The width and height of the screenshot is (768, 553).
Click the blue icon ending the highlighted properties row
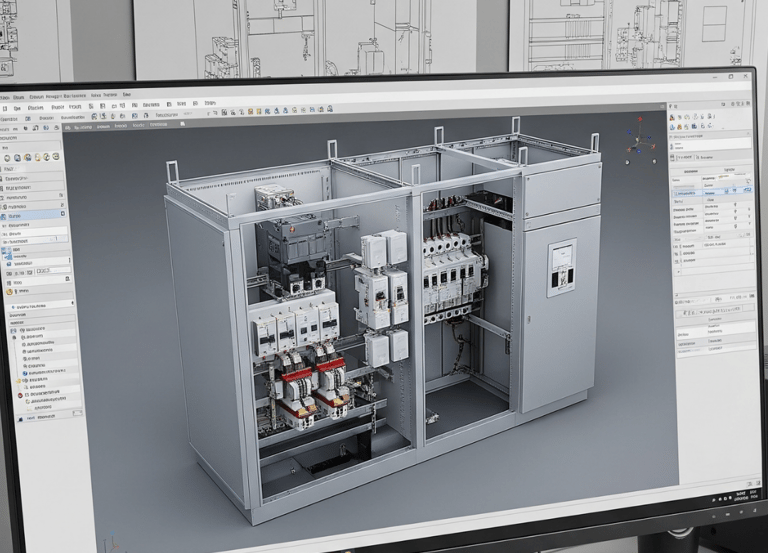coord(747,192)
